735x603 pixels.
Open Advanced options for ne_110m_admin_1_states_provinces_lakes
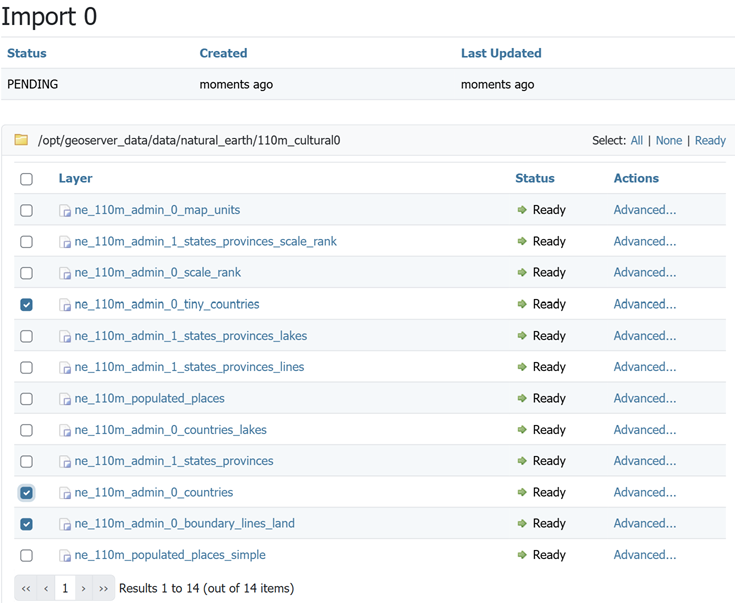[x=645, y=336]
